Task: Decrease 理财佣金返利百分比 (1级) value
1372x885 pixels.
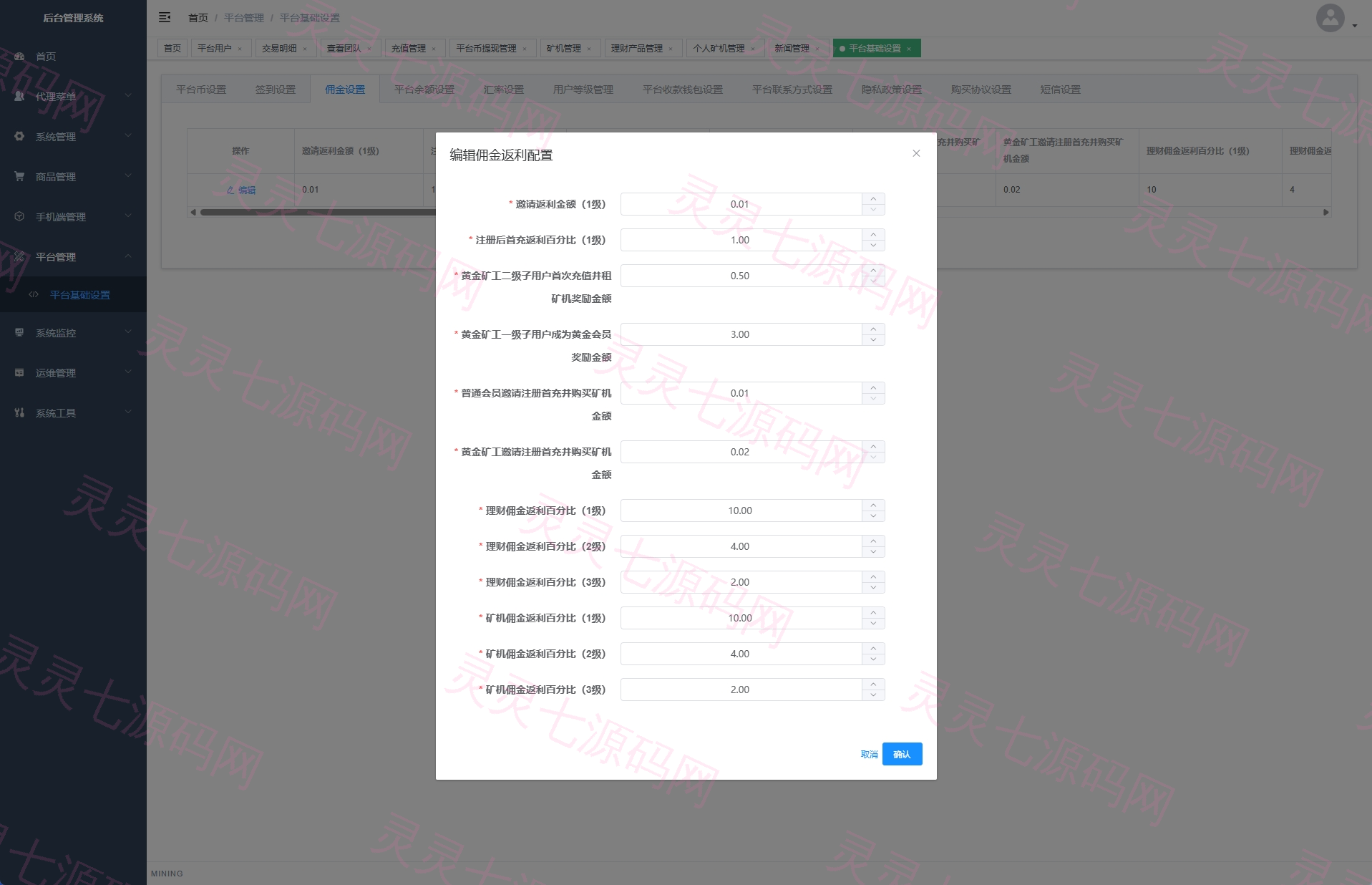Action: click(873, 516)
